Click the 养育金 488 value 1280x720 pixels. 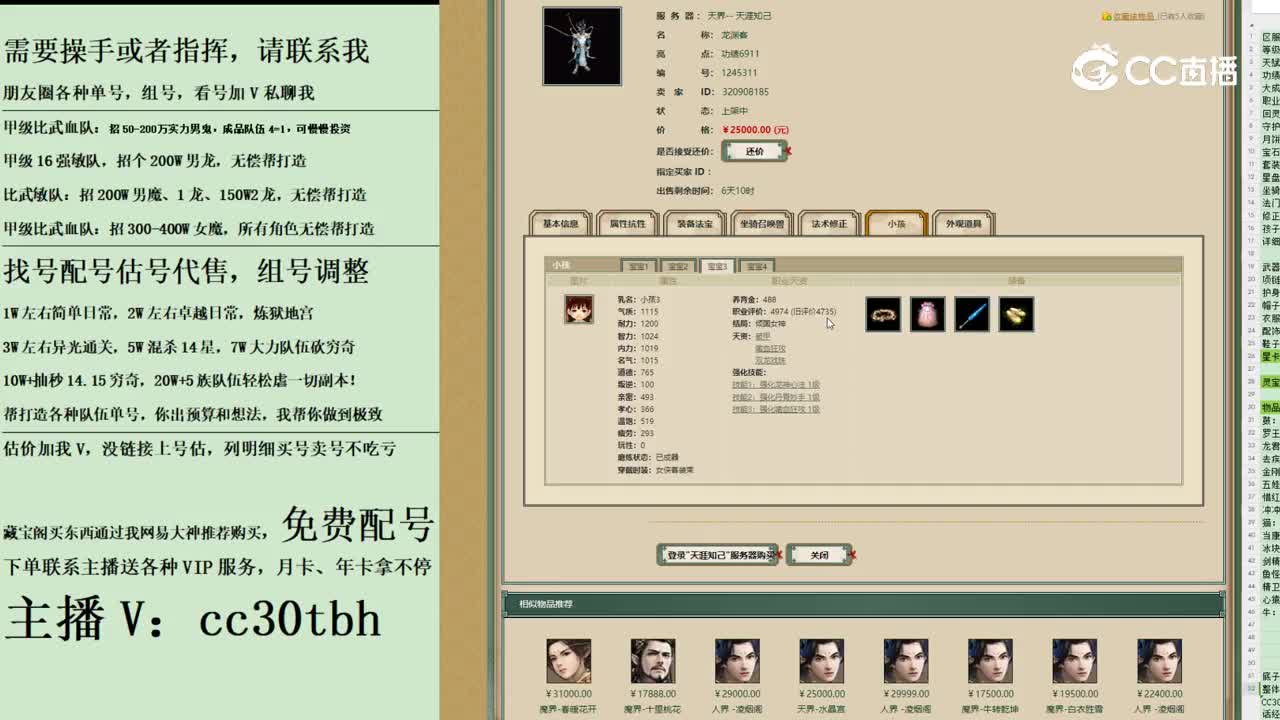(768, 300)
